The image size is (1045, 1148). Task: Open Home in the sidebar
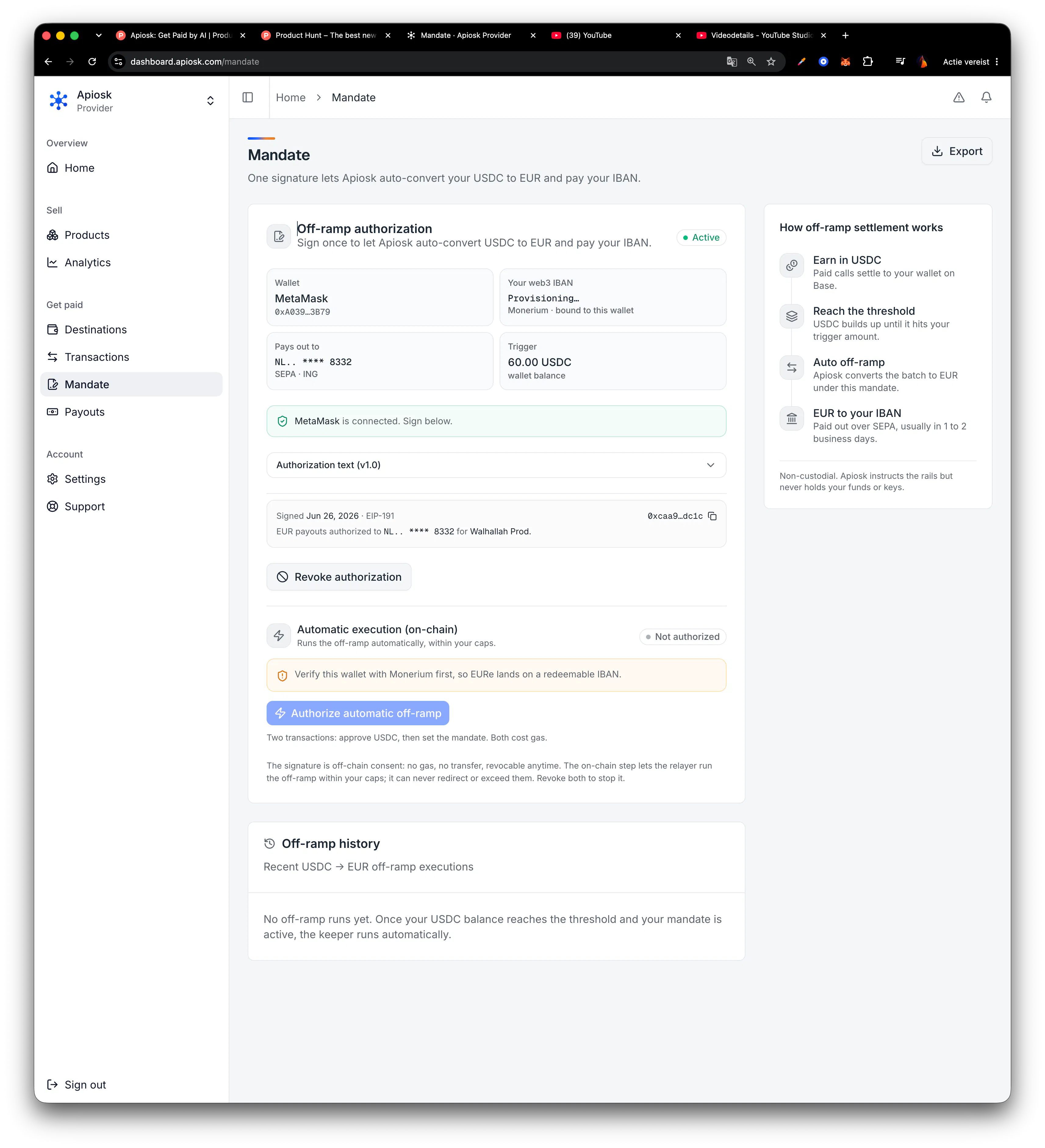click(131, 168)
